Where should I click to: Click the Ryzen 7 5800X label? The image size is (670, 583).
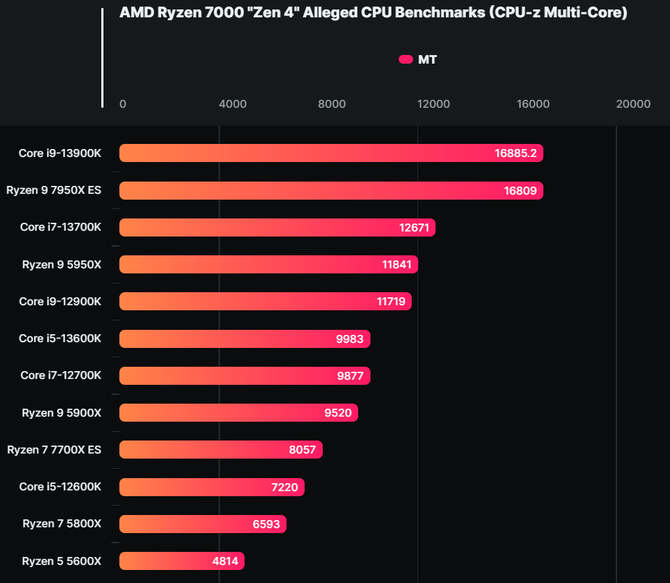62,523
